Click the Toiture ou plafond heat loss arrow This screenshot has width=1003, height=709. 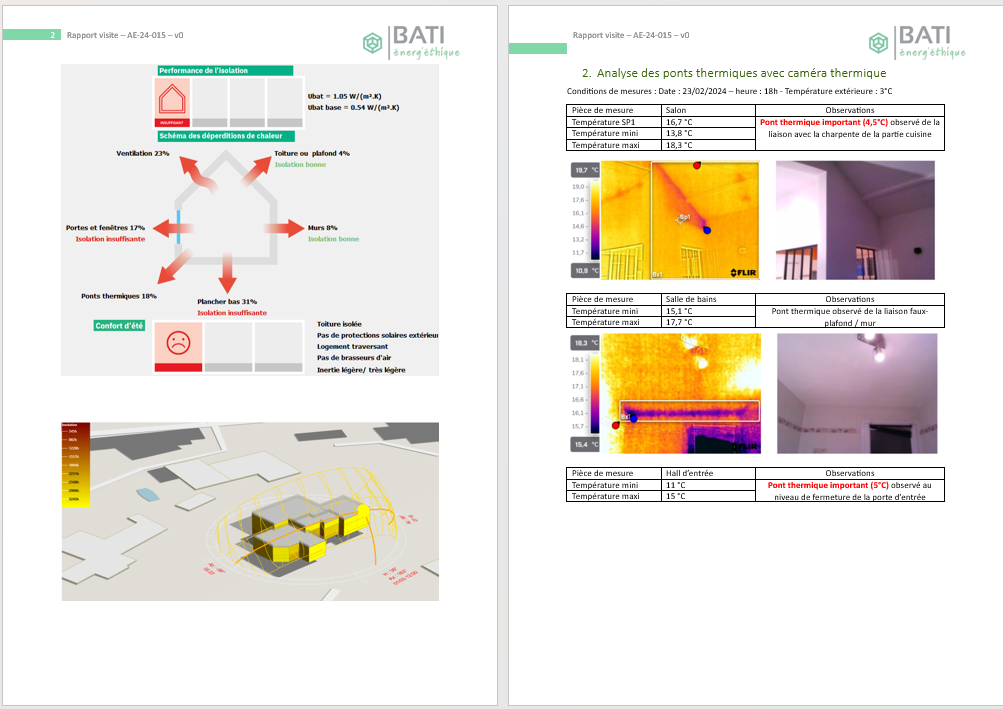[257, 171]
